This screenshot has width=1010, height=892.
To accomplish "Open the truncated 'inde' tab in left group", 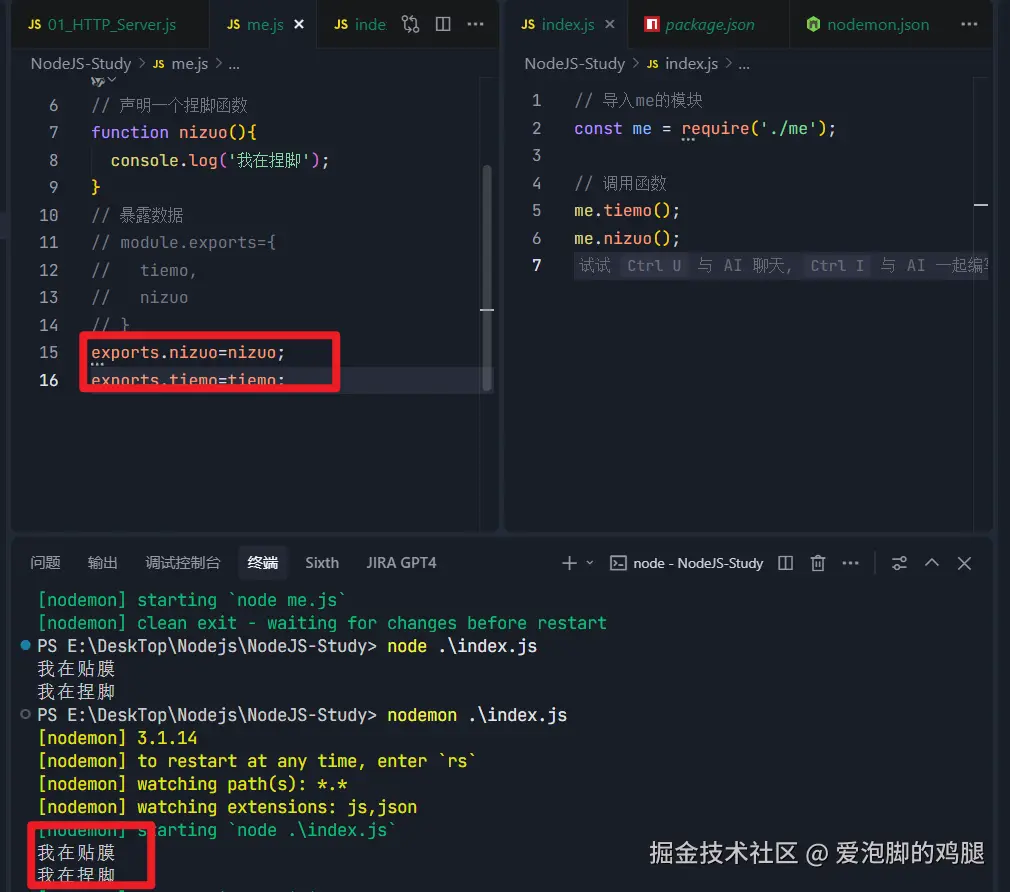I will click(360, 24).
